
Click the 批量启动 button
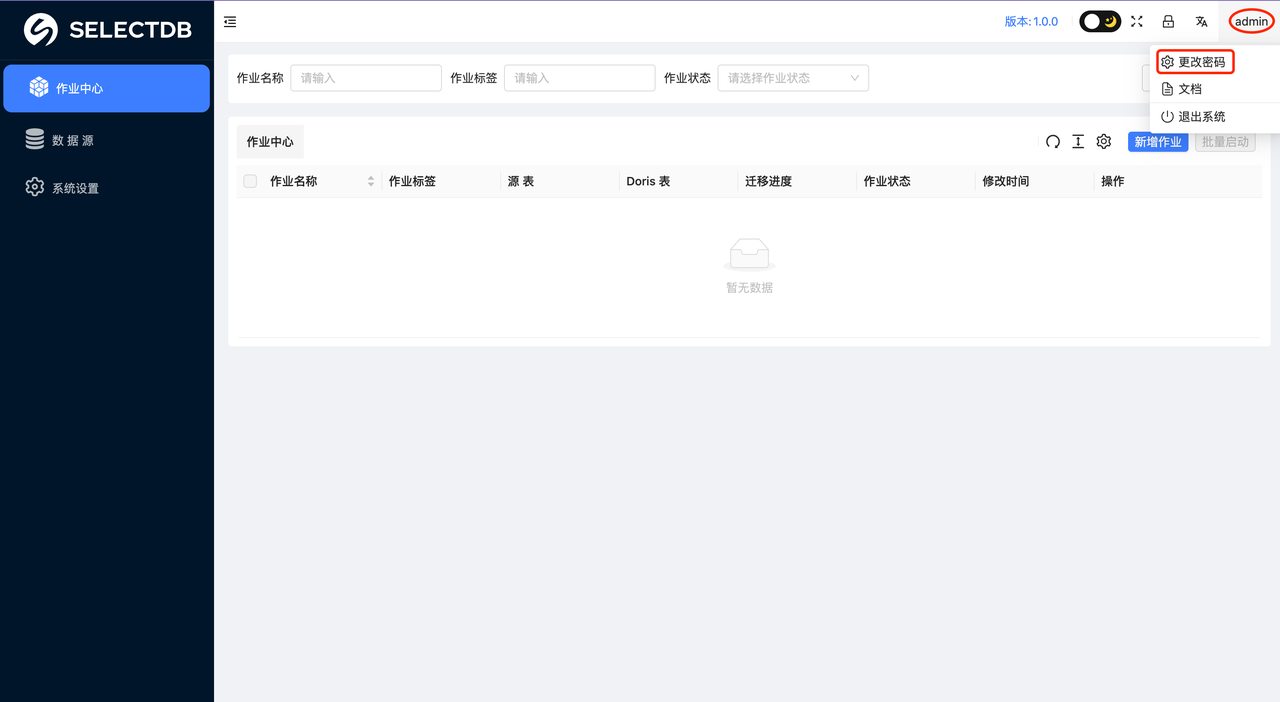click(1225, 142)
